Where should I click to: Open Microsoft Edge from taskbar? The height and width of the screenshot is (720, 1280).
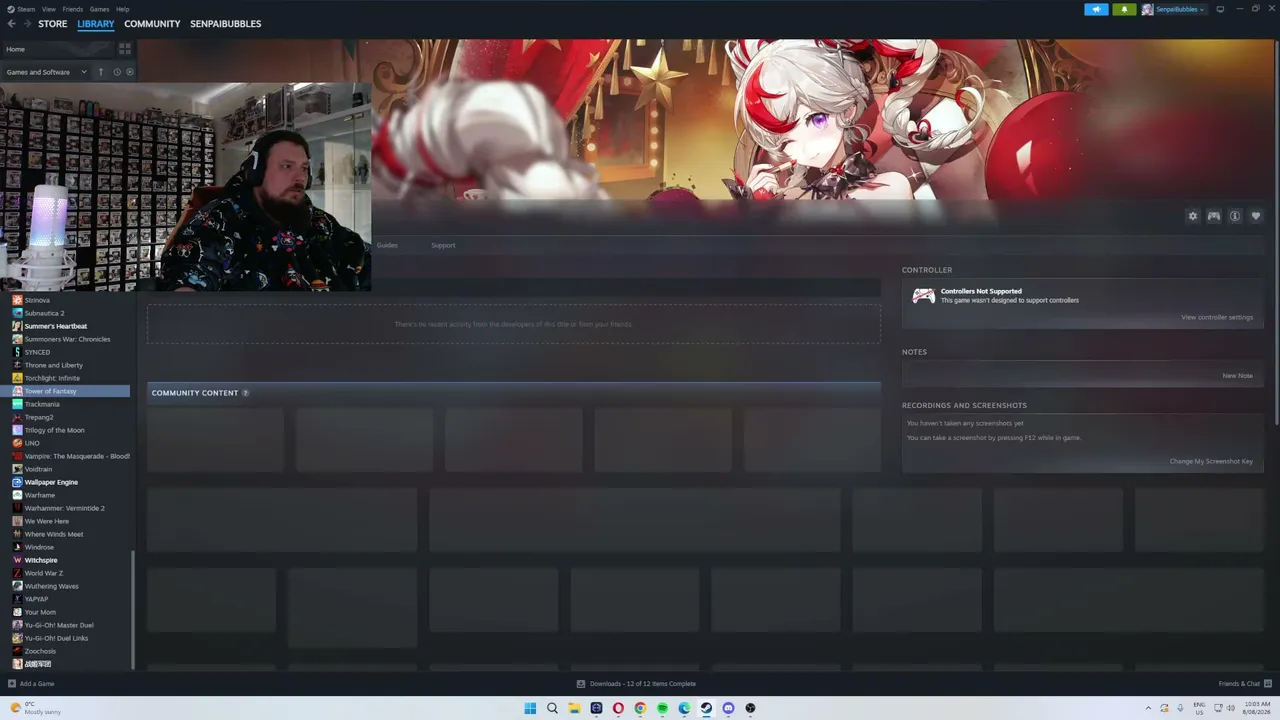pos(684,708)
